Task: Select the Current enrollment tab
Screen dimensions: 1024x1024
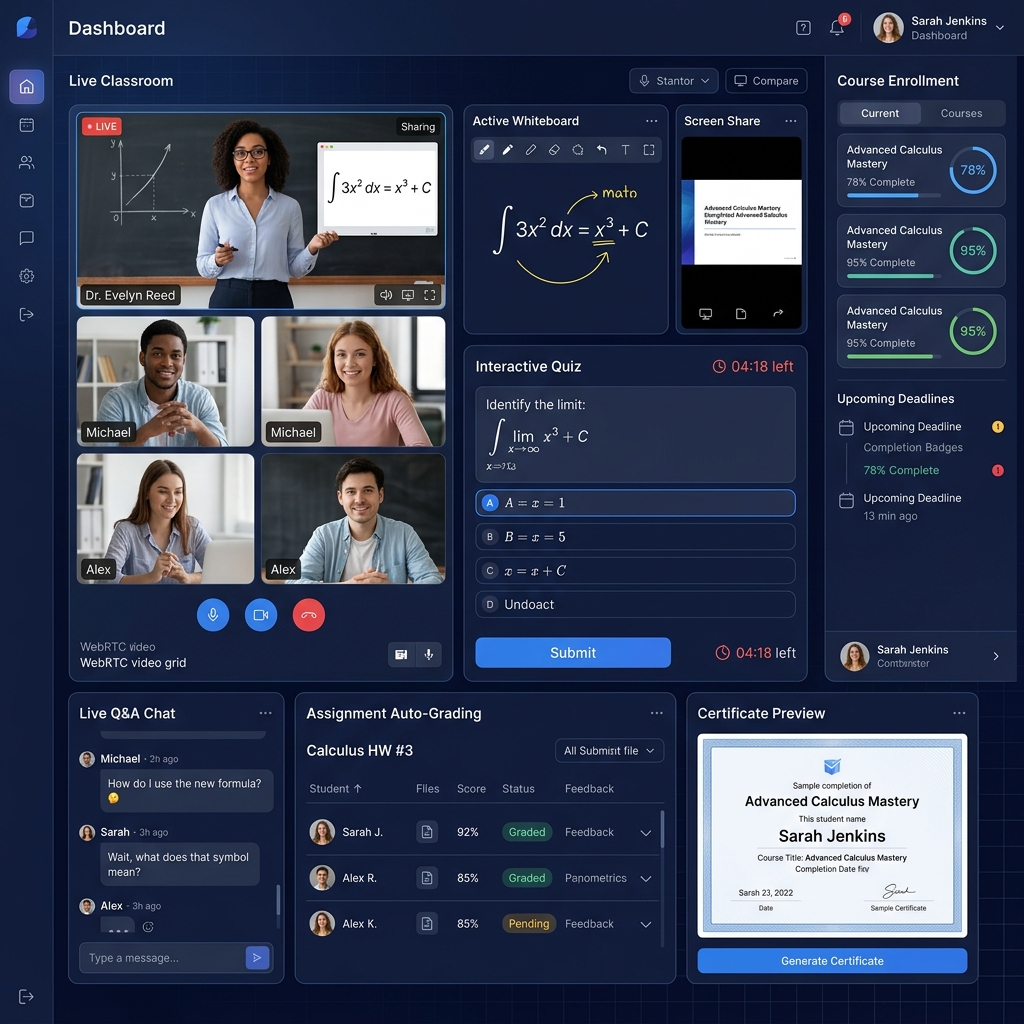Action: pyautogui.click(x=880, y=113)
